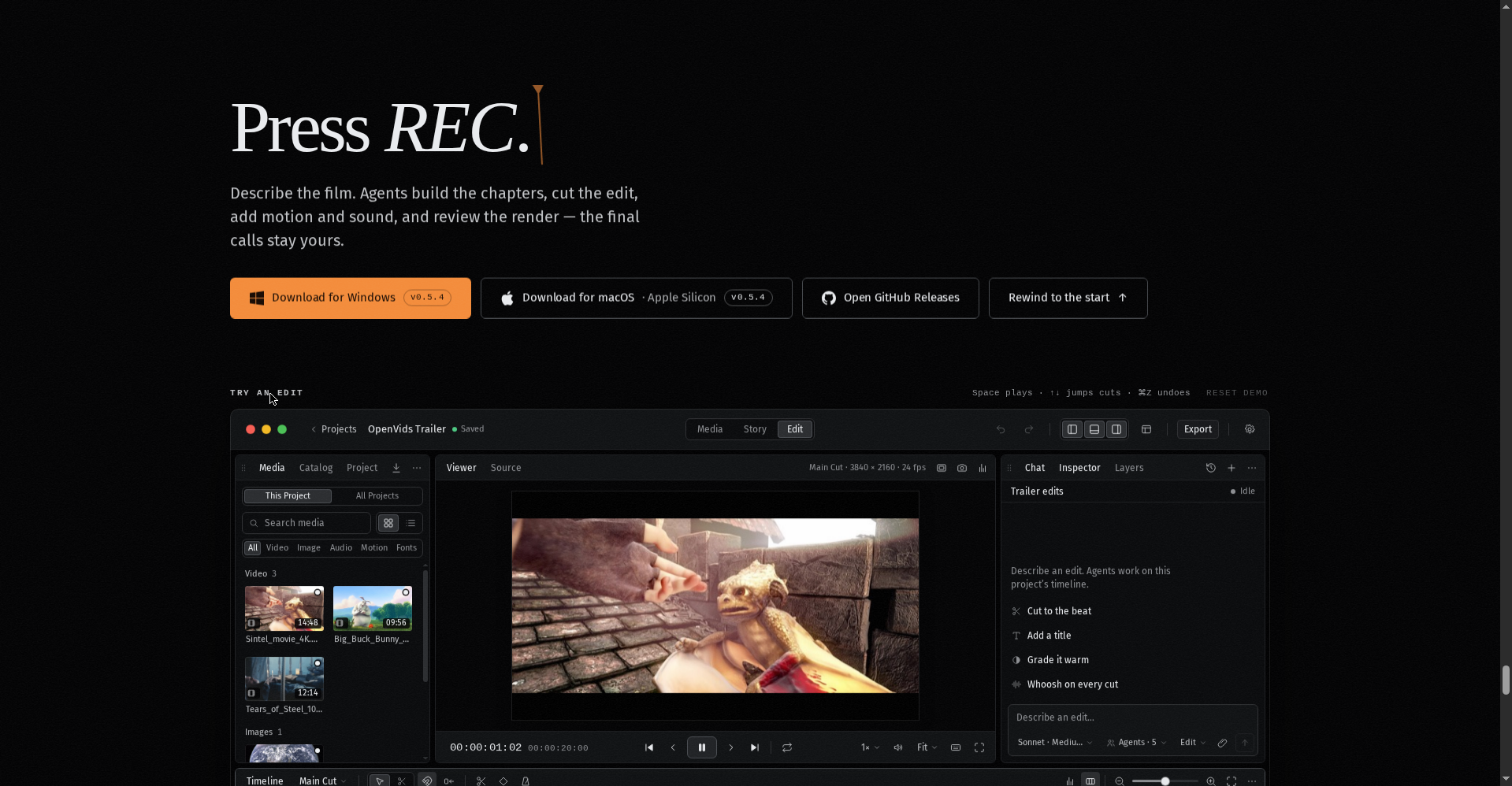Click the Export button
Screen dimensions: 1512x786
[1198, 429]
